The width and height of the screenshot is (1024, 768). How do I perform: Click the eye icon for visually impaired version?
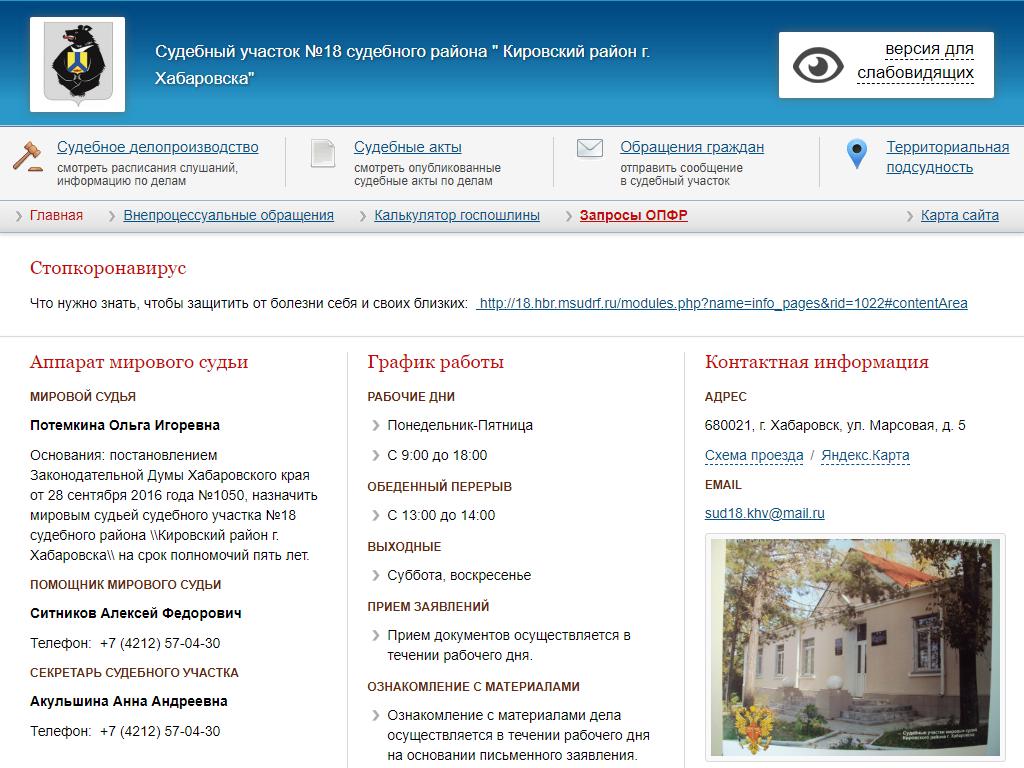click(x=818, y=65)
